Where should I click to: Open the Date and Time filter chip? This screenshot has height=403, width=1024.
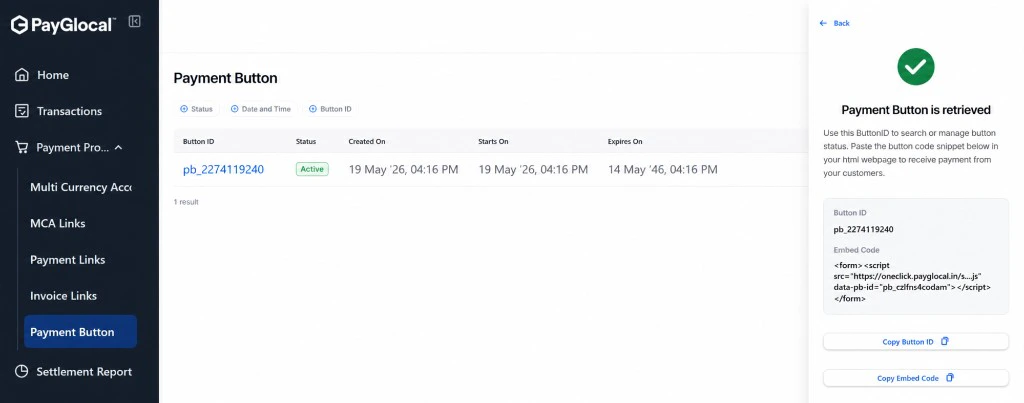tap(261, 109)
